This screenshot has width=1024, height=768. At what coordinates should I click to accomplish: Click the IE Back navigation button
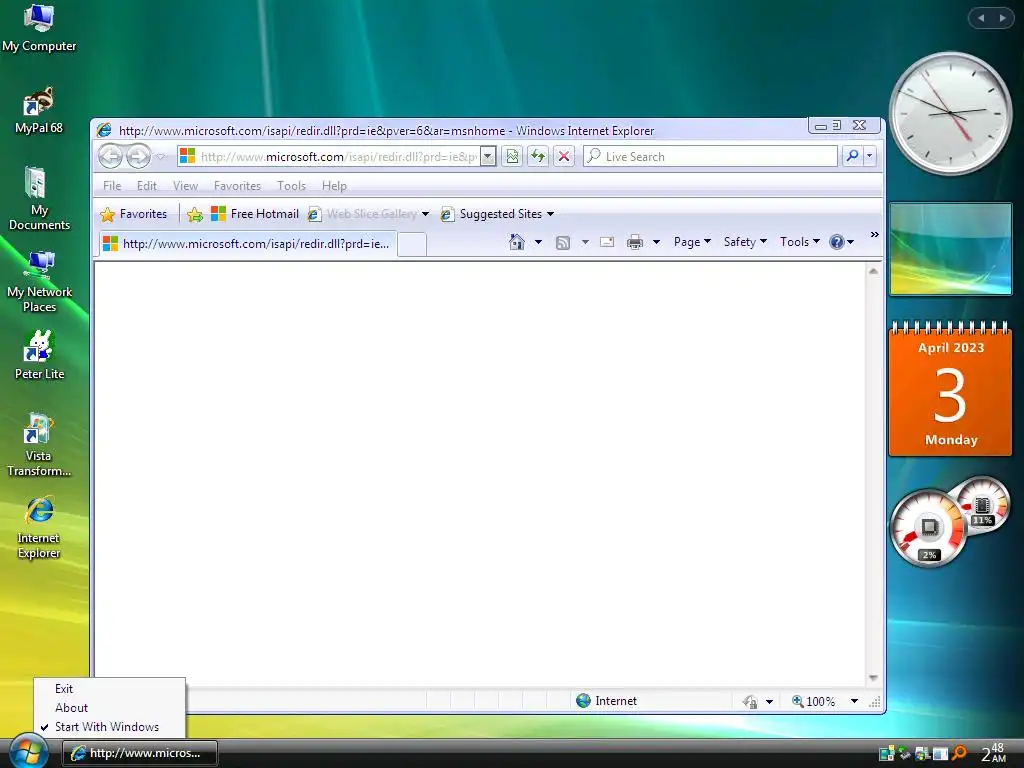coord(110,157)
